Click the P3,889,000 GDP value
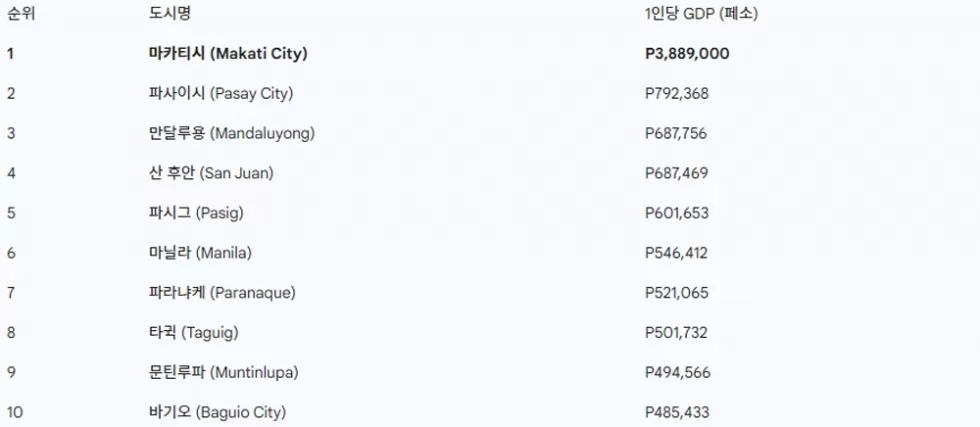The height and width of the screenshot is (427, 980). tap(687, 54)
